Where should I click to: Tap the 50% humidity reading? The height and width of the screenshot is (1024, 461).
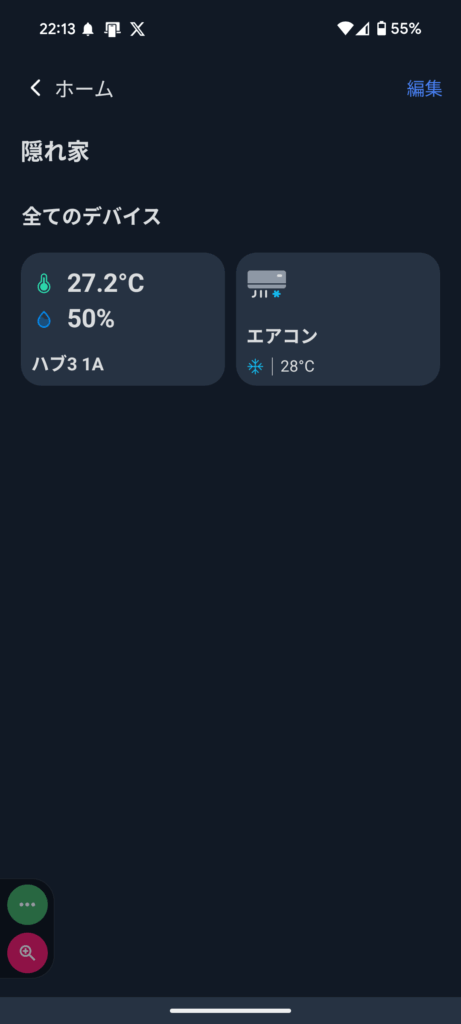click(x=91, y=319)
